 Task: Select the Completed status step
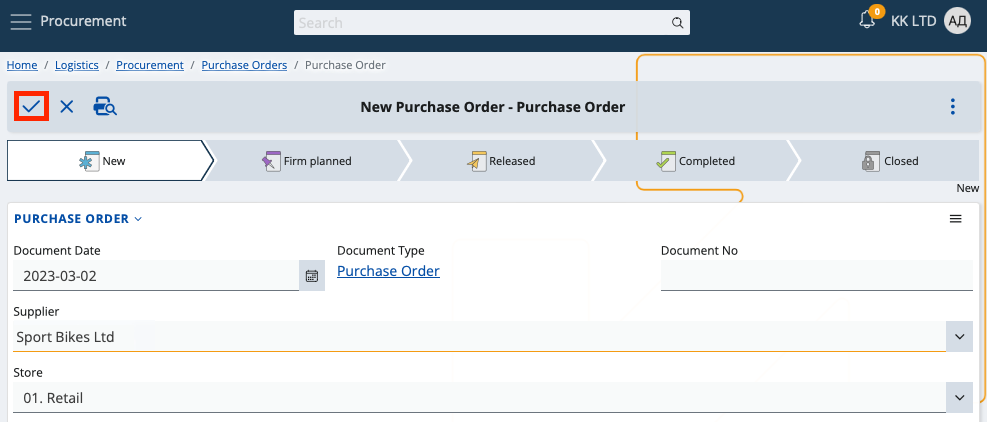[695, 161]
